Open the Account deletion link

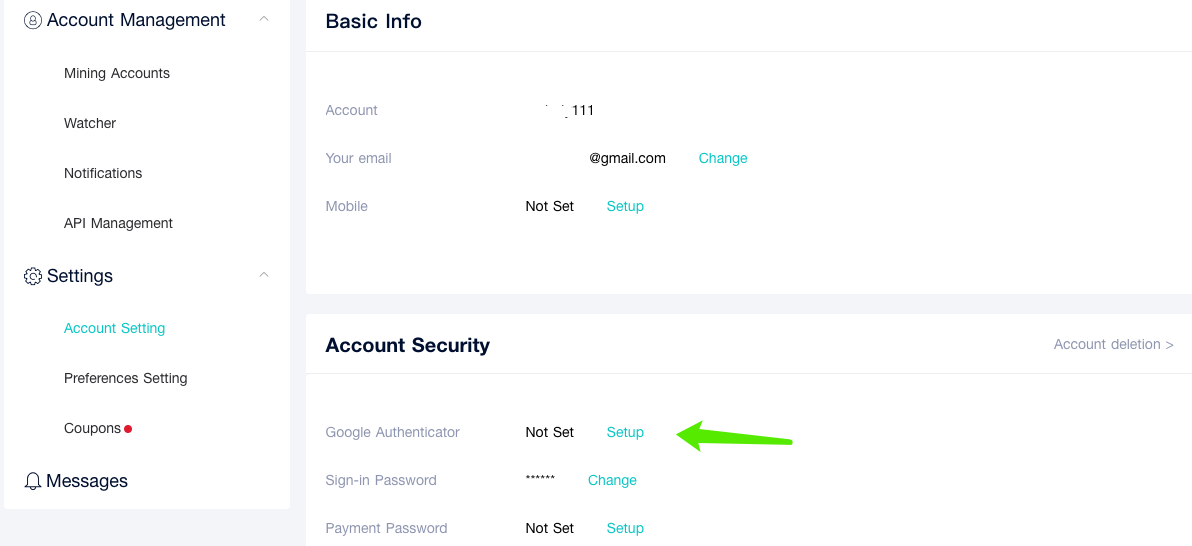click(1114, 344)
